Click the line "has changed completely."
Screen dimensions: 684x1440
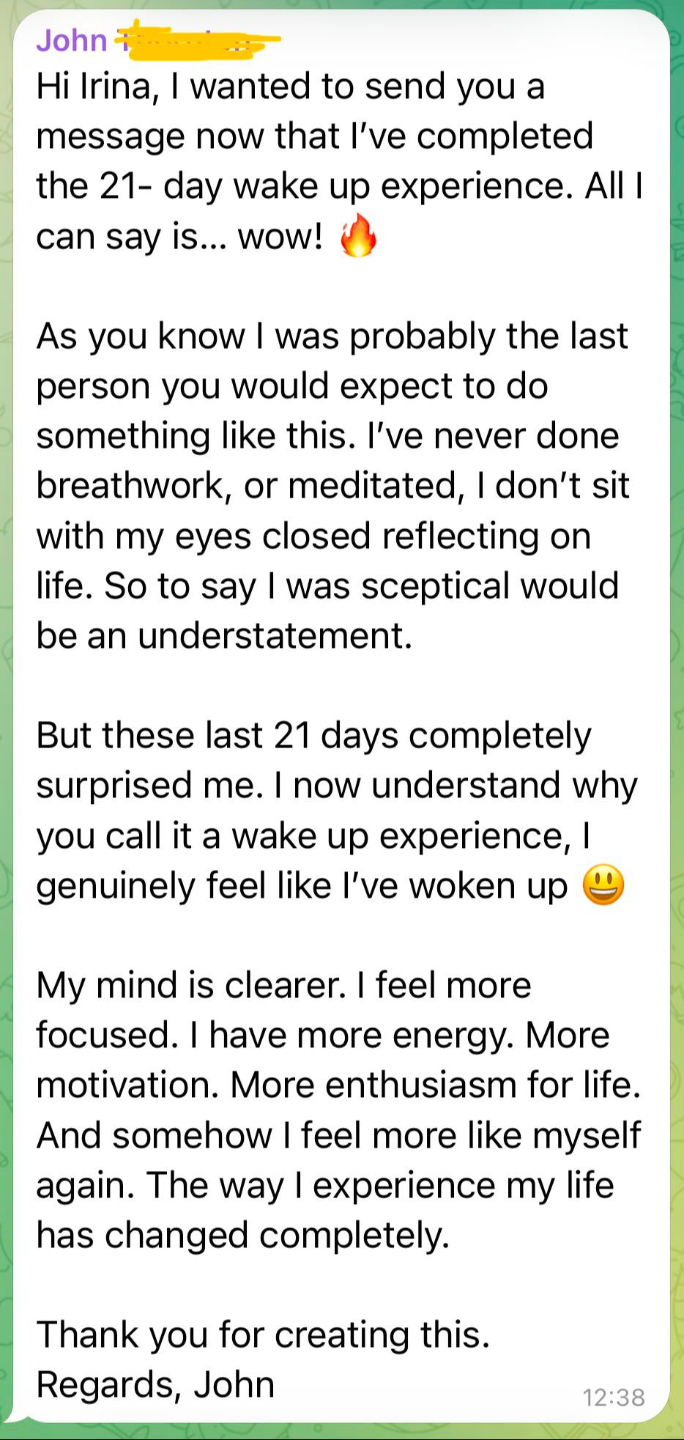pyautogui.click(x=244, y=1236)
